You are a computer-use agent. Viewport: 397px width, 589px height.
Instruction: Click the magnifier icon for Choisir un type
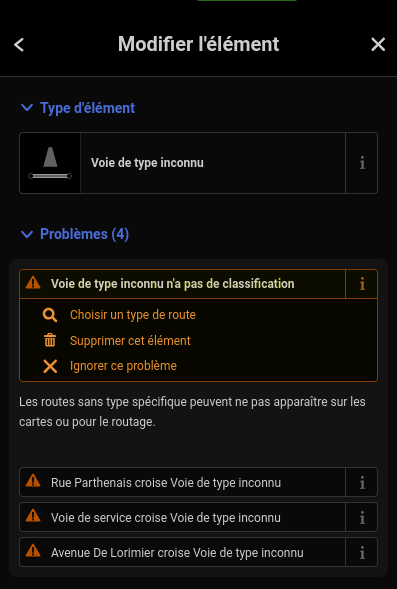point(50,315)
